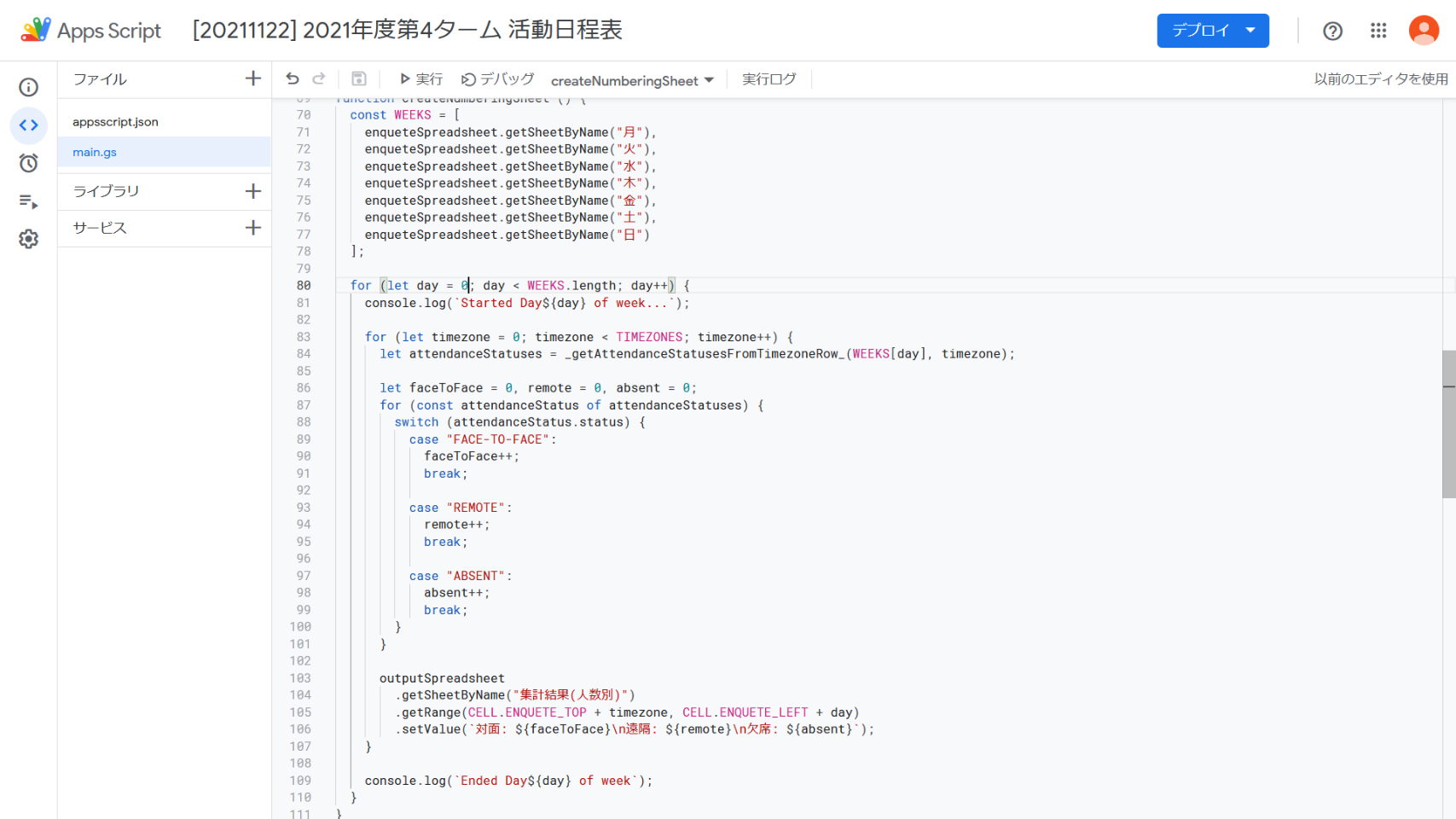Viewport: 1456px width, 819px height.
Task: Open the help question mark icon
Action: (1332, 31)
